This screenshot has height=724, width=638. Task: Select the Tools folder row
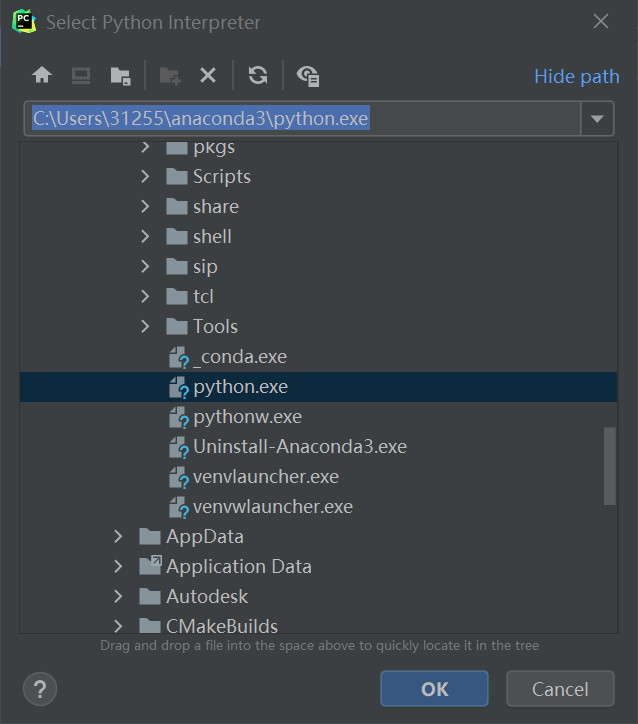[319, 326]
